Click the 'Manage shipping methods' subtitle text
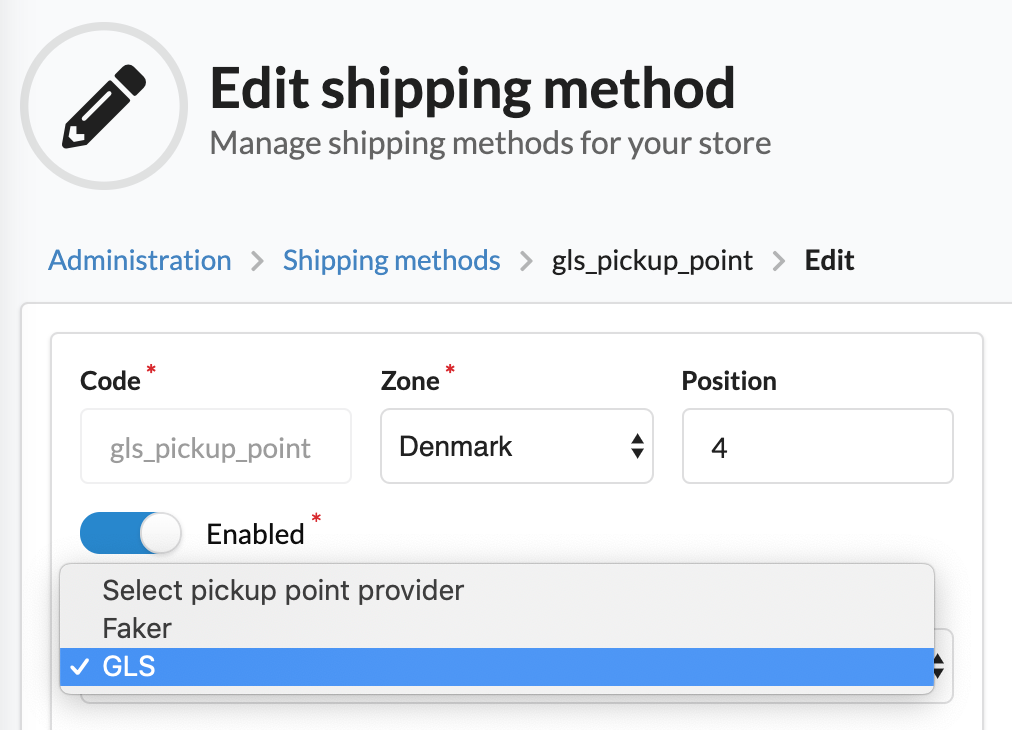Screen dimensions: 1012x730 pyautogui.click(x=490, y=142)
